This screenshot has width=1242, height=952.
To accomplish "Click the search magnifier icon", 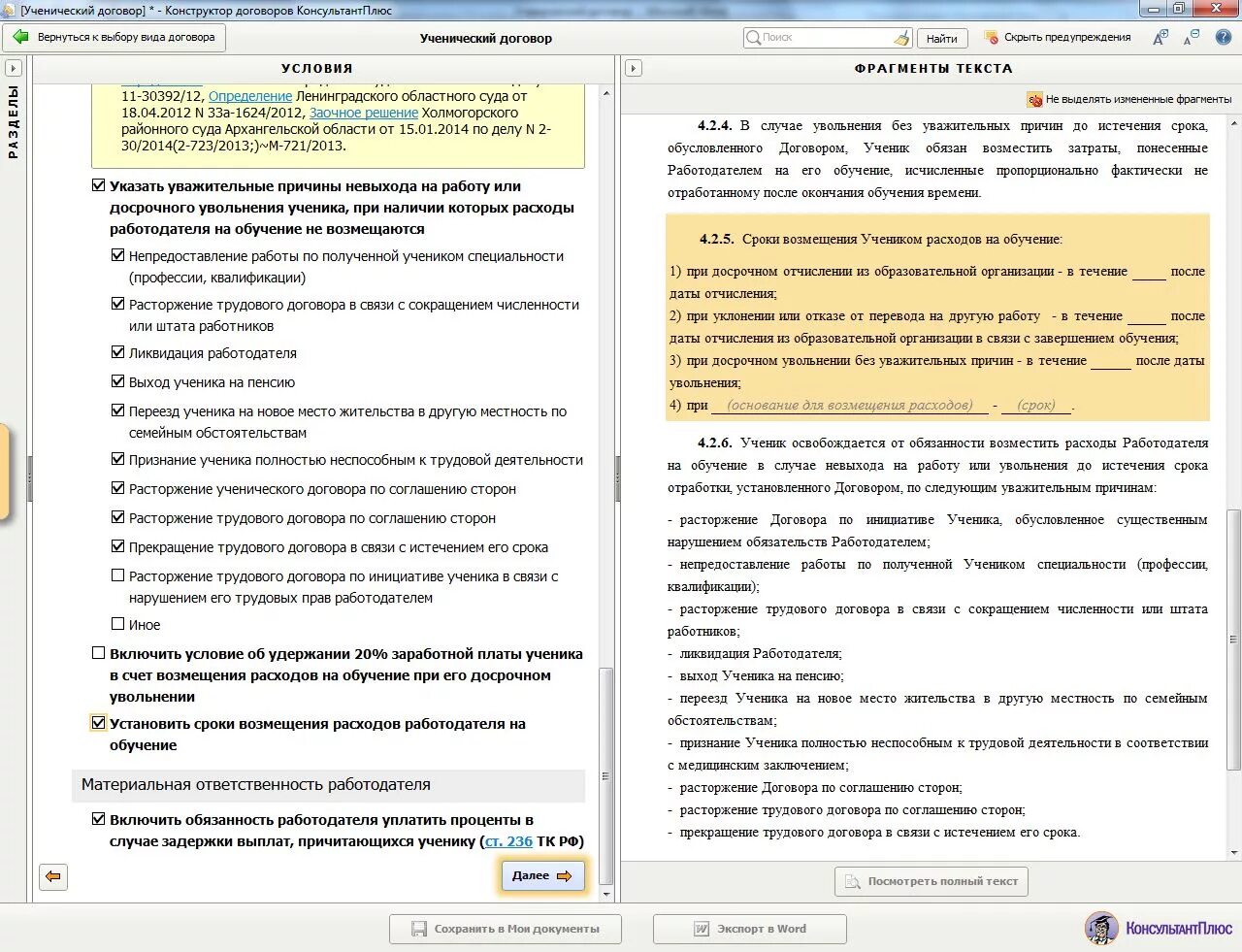I will pos(753,38).
